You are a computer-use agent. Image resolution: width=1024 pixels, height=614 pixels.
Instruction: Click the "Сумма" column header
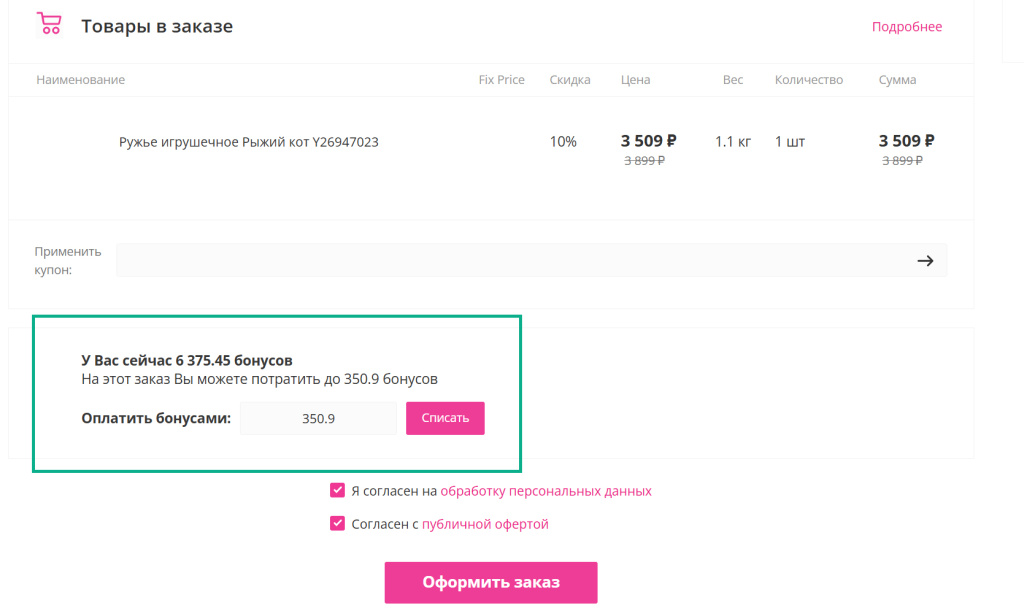(x=897, y=80)
